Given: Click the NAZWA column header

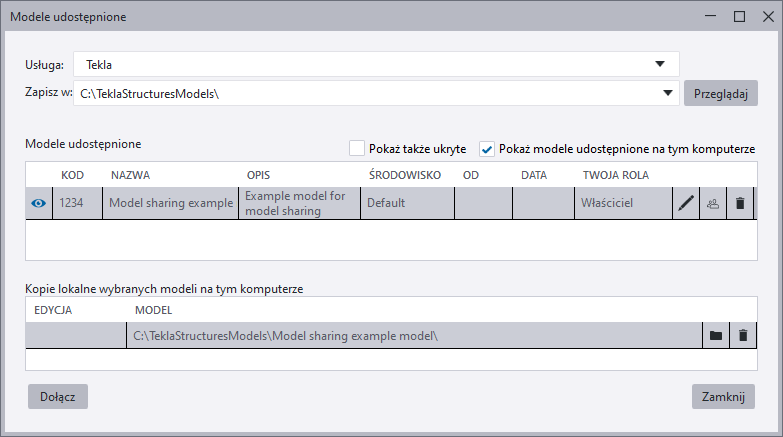Looking at the screenshot, I should 130,175.
